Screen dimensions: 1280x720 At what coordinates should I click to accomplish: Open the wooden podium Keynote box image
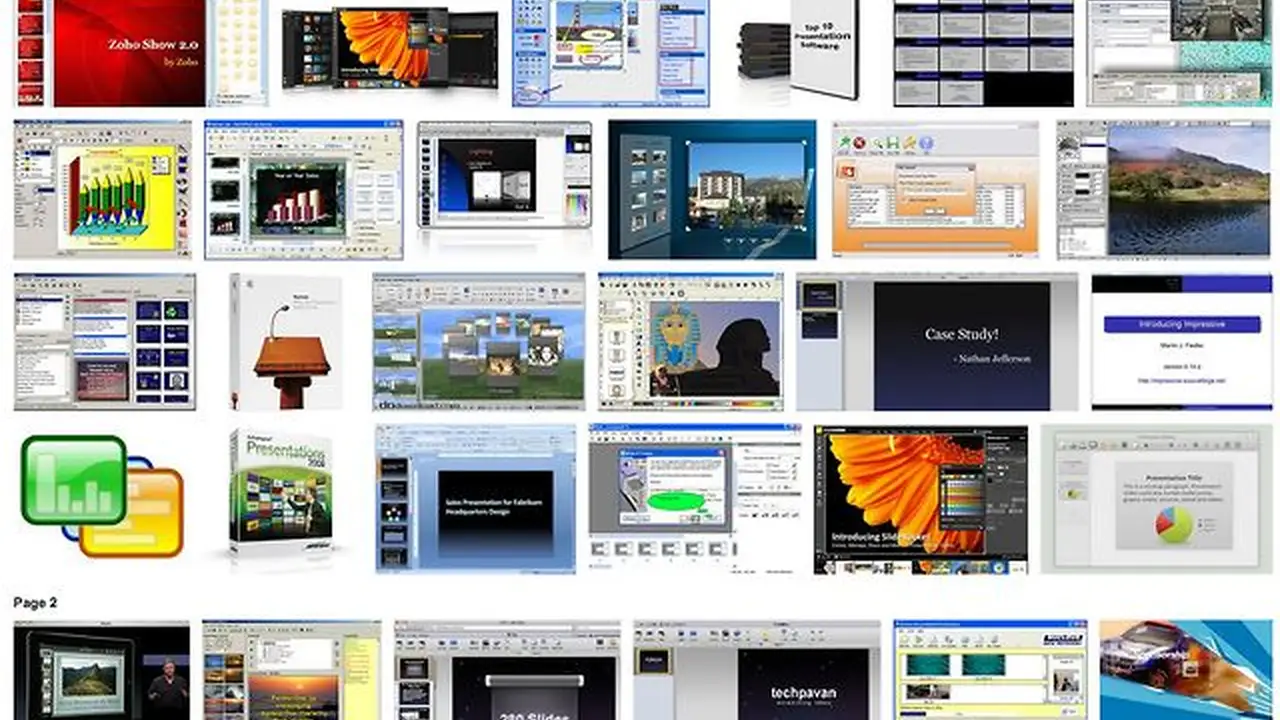[x=288, y=342]
